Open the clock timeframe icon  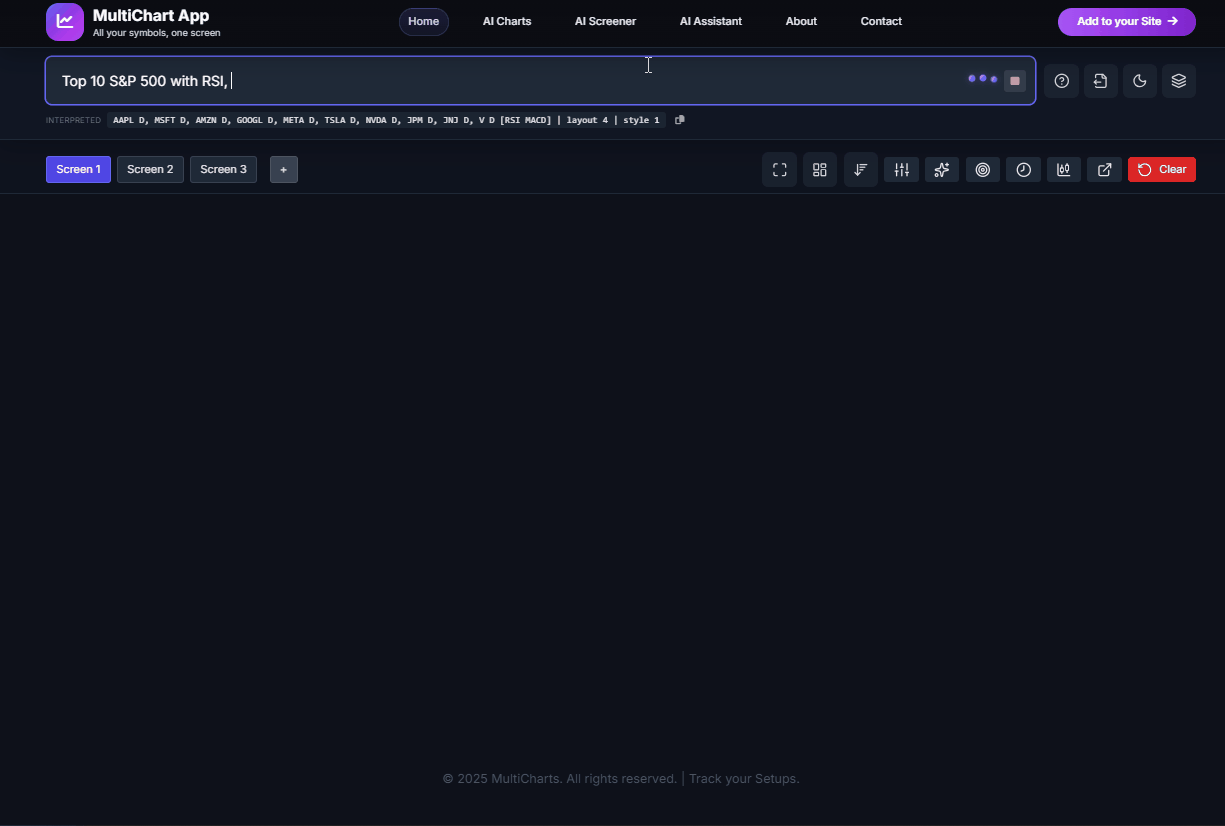[x=1023, y=170]
